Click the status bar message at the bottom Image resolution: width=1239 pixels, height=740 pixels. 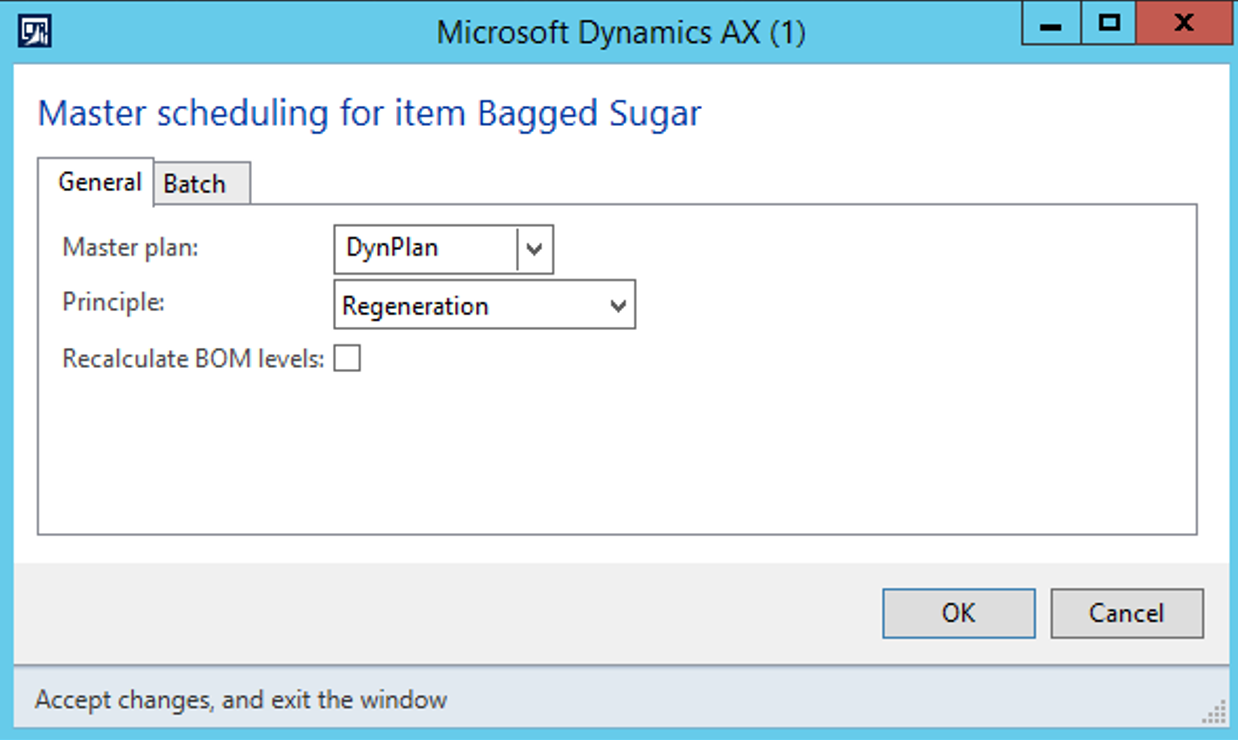coord(240,699)
